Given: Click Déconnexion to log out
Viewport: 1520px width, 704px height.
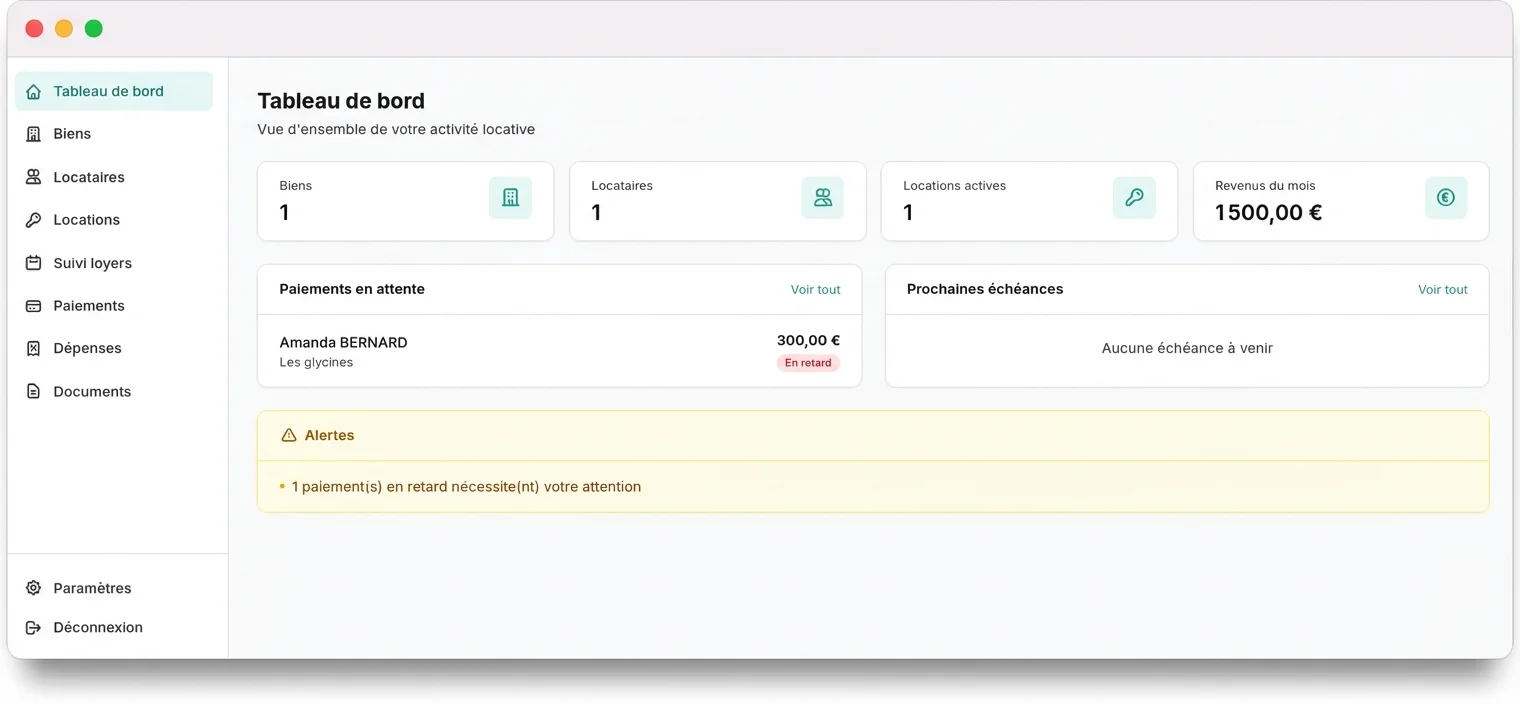Looking at the screenshot, I should [x=114, y=628].
